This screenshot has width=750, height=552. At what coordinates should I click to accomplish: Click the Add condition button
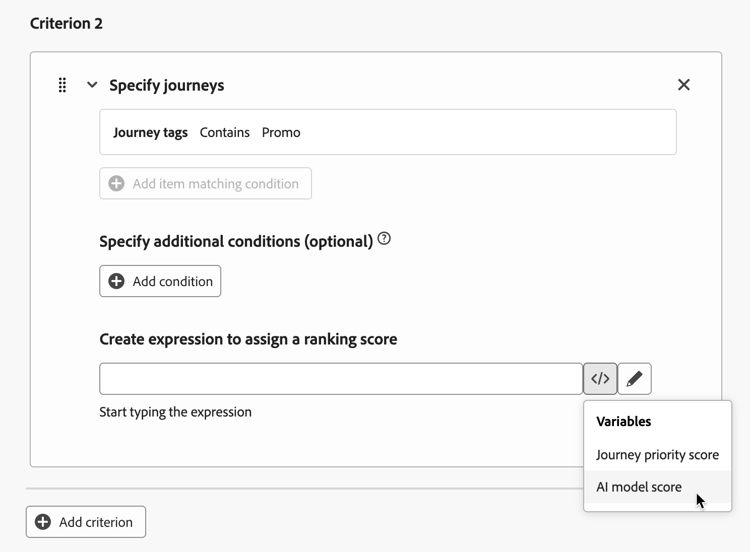tap(160, 281)
